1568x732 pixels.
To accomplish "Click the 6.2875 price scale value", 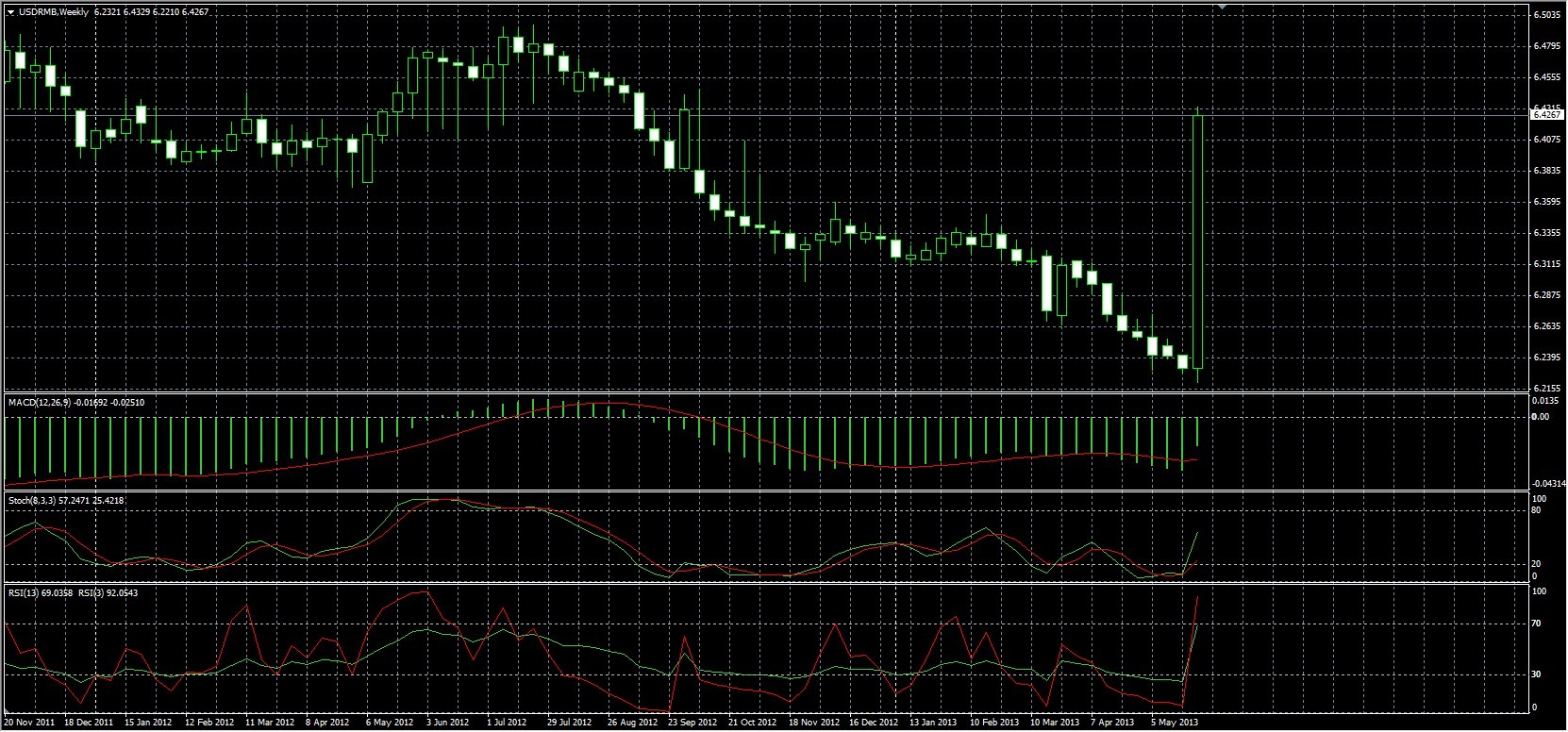I will coord(1546,295).
